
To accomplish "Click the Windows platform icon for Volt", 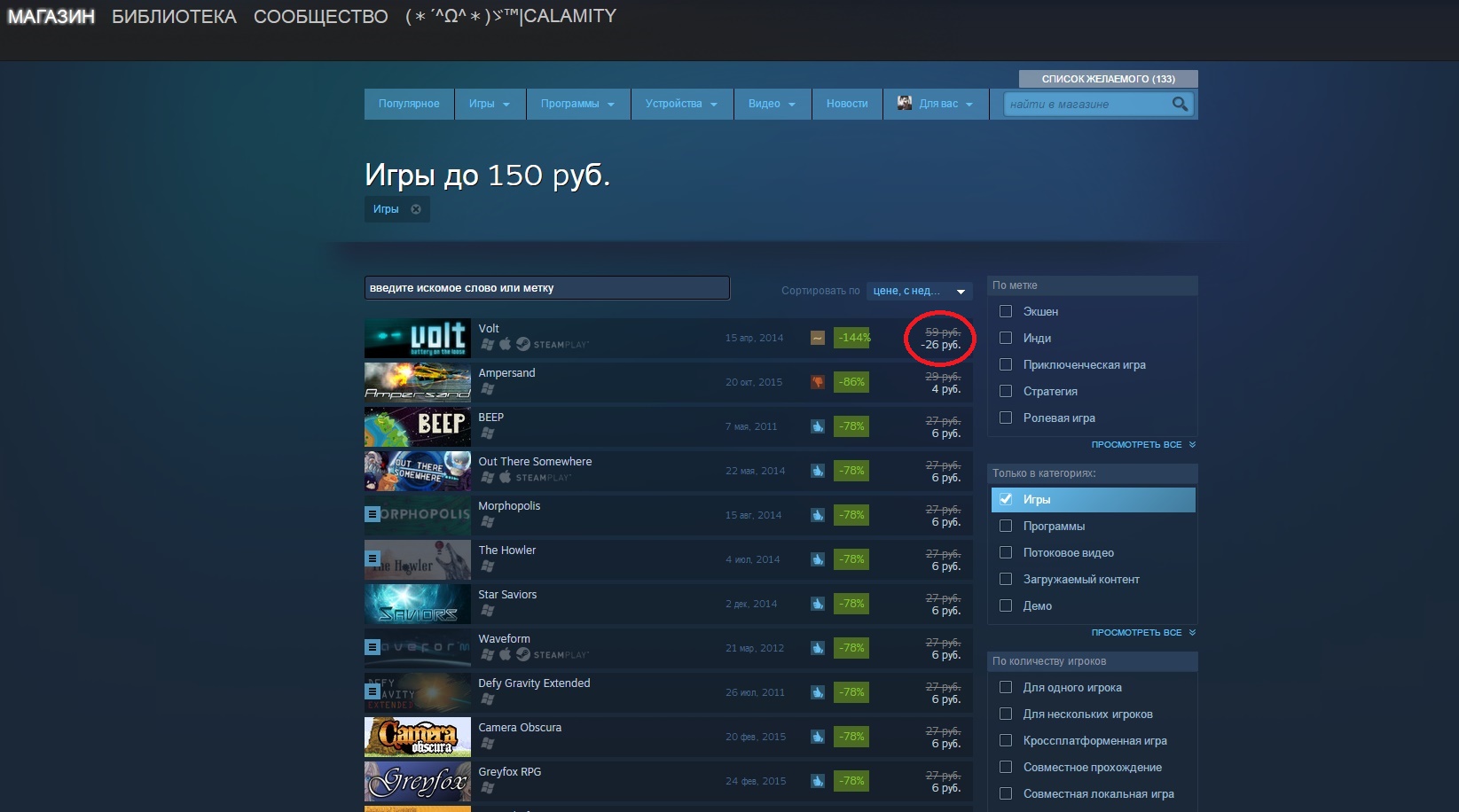I will 487,344.
